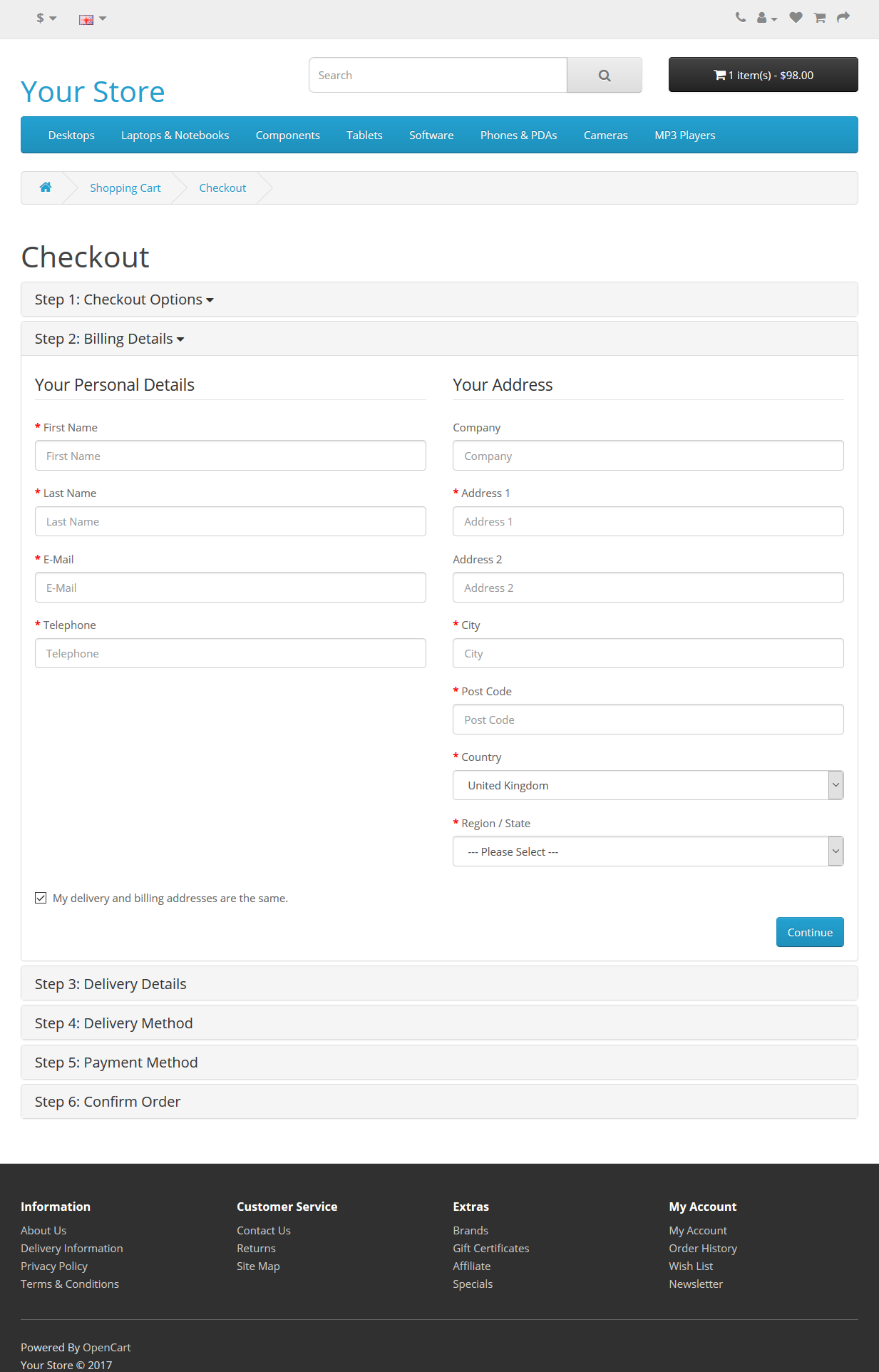879x1372 pixels.
Task: Open the cart total 1 item(s) button
Action: [x=763, y=75]
